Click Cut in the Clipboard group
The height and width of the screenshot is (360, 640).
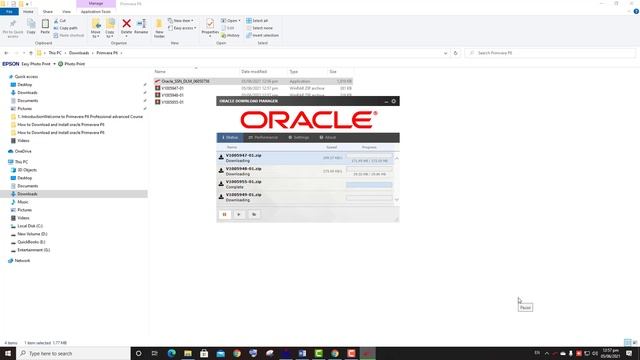click(60, 20)
